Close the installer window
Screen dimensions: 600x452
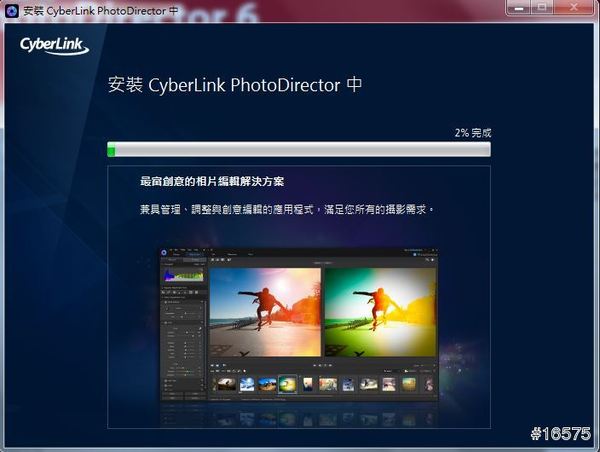574,7
